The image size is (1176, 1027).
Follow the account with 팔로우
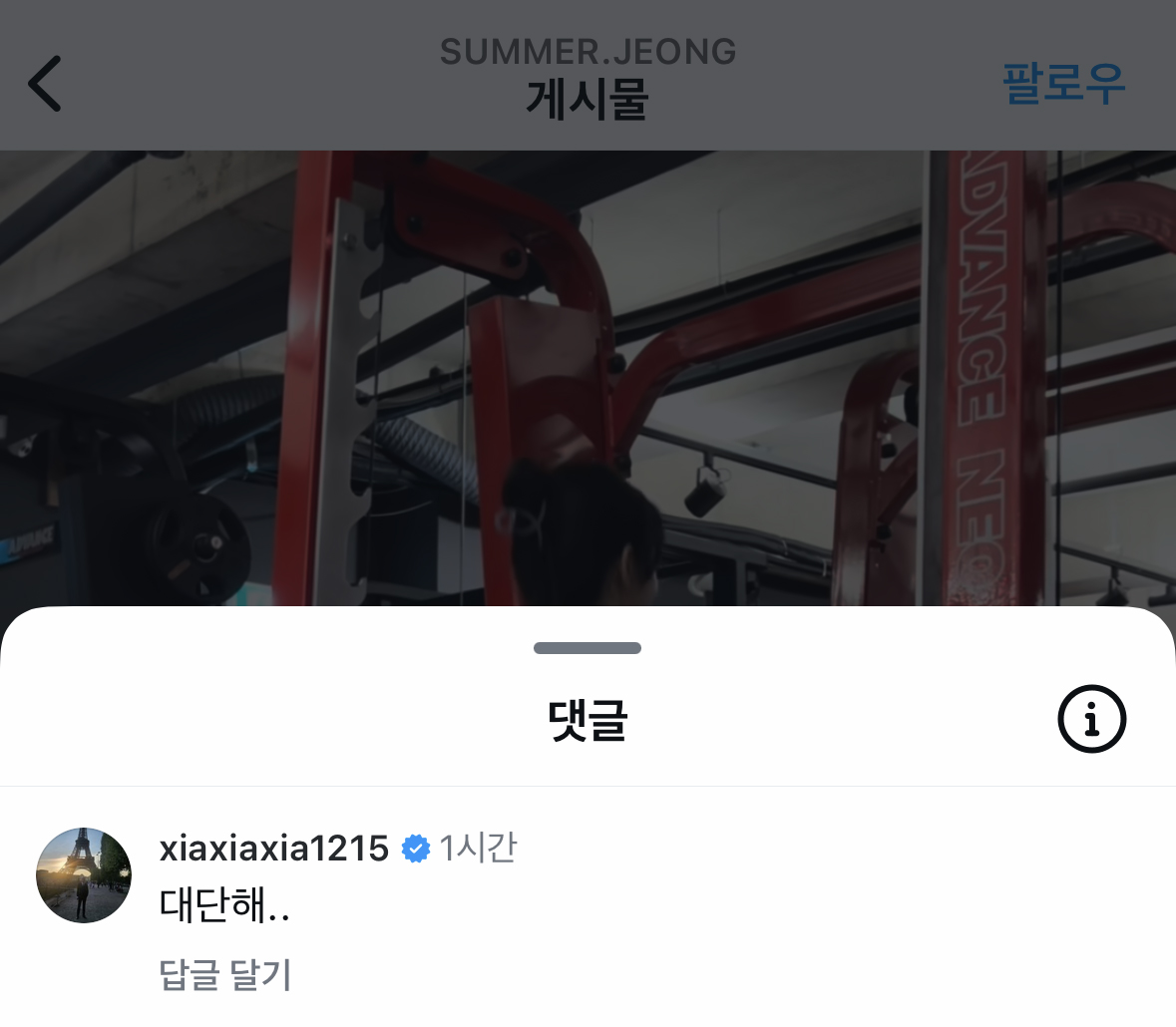(1063, 83)
